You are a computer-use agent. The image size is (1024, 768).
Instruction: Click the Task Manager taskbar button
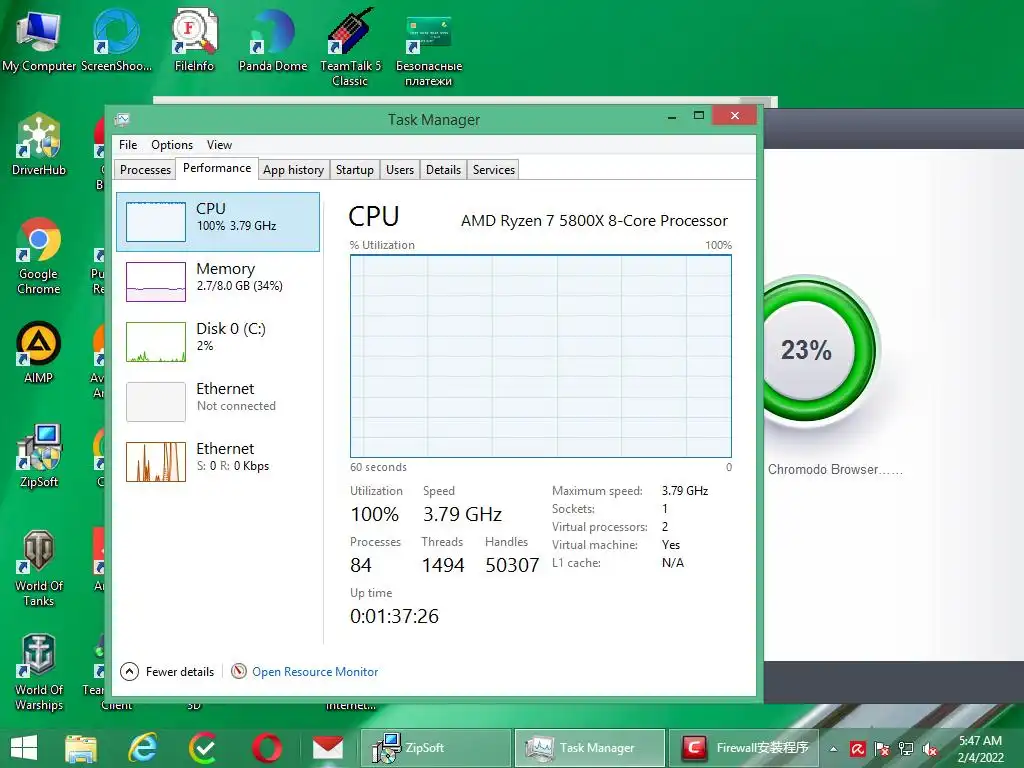tap(590, 748)
